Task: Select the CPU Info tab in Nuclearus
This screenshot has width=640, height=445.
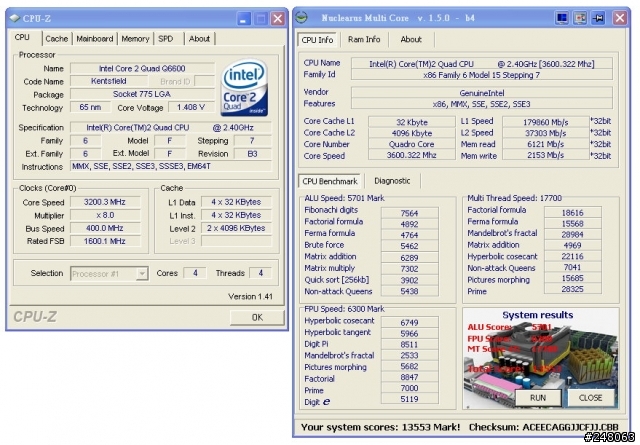Action: tap(317, 40)
